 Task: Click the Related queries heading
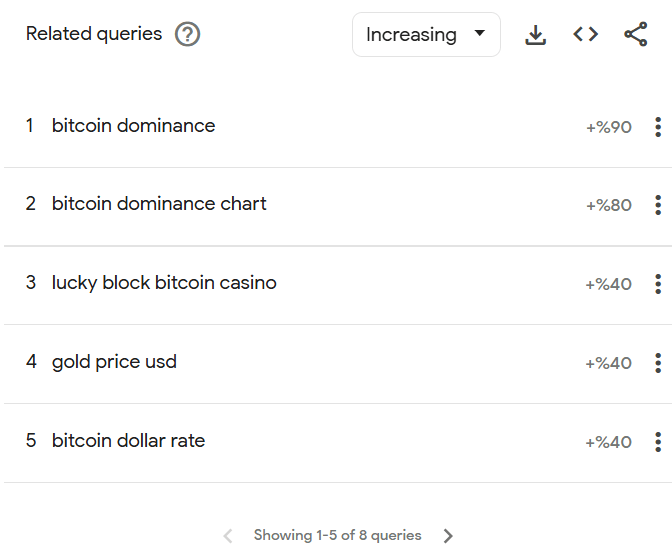94,34
